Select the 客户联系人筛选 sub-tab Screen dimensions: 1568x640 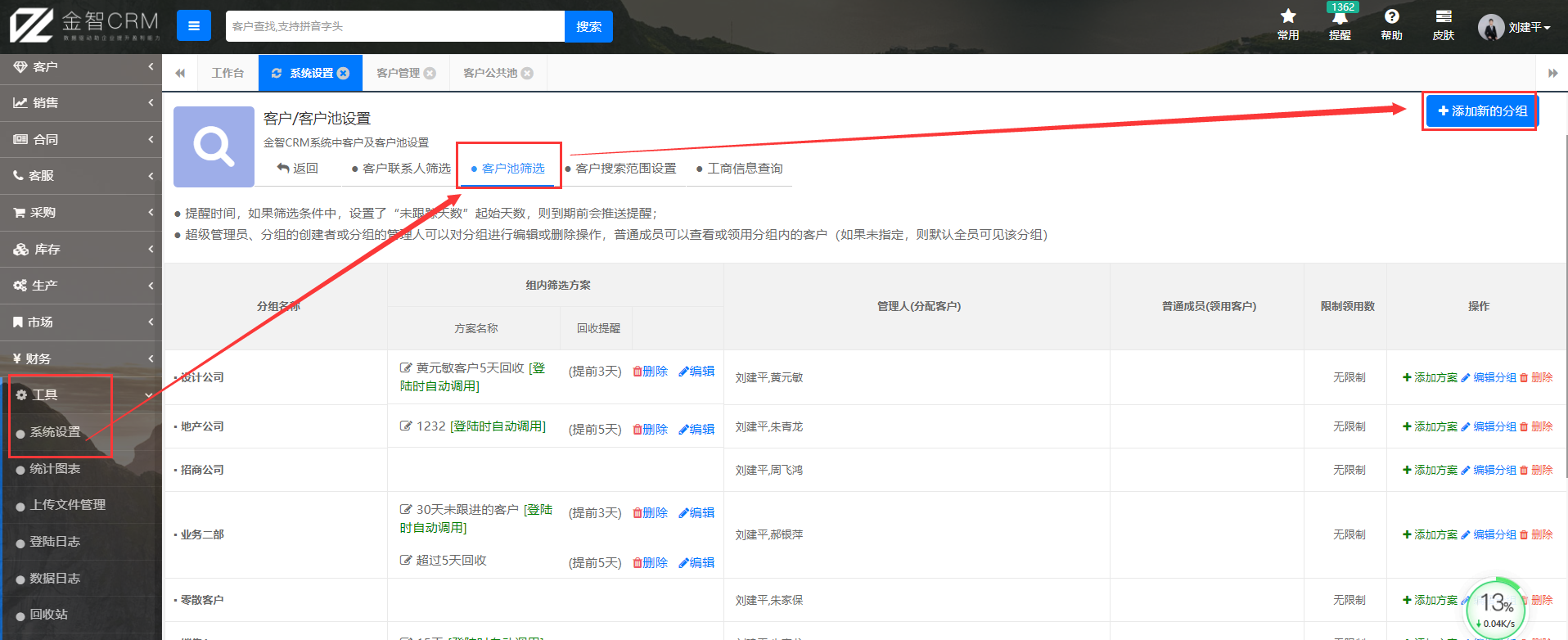[x=401, y=169]
